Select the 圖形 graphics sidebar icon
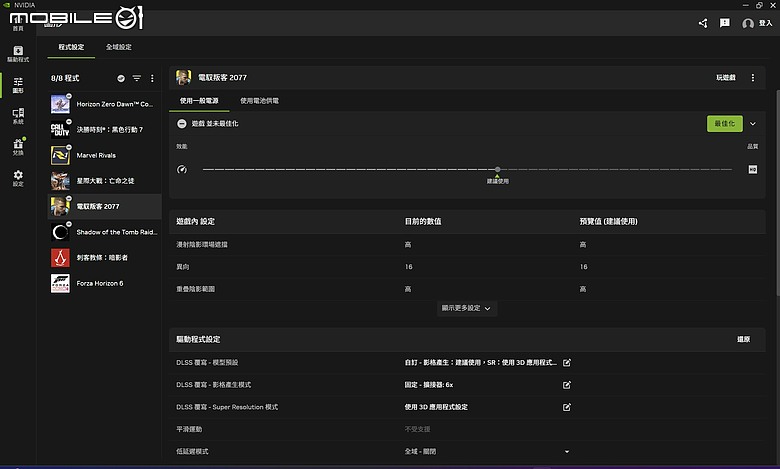Image resolution: width=780 pixels, height=469 pixels. [18, 85]
